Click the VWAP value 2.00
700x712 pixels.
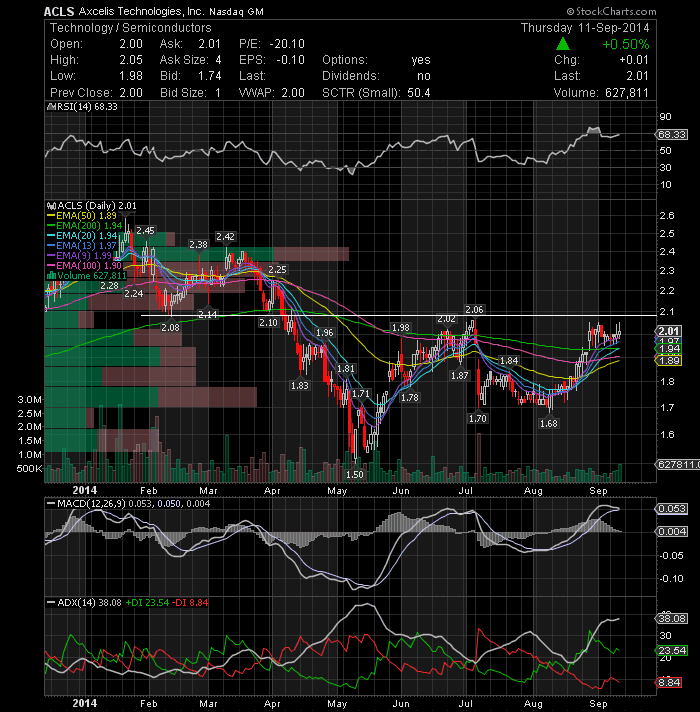[293, 93]
